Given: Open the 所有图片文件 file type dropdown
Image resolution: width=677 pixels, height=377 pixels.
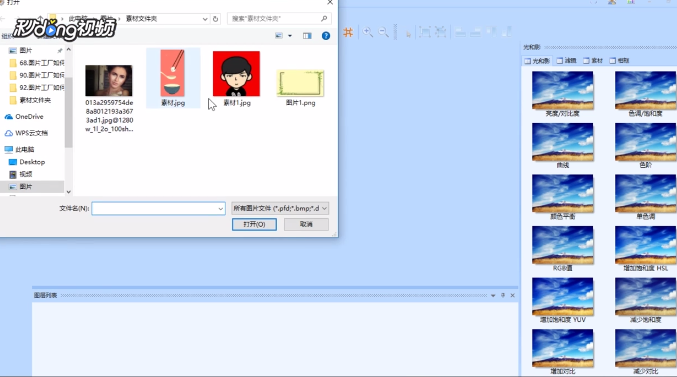Looking at the screenshot, I should [280, 209].
